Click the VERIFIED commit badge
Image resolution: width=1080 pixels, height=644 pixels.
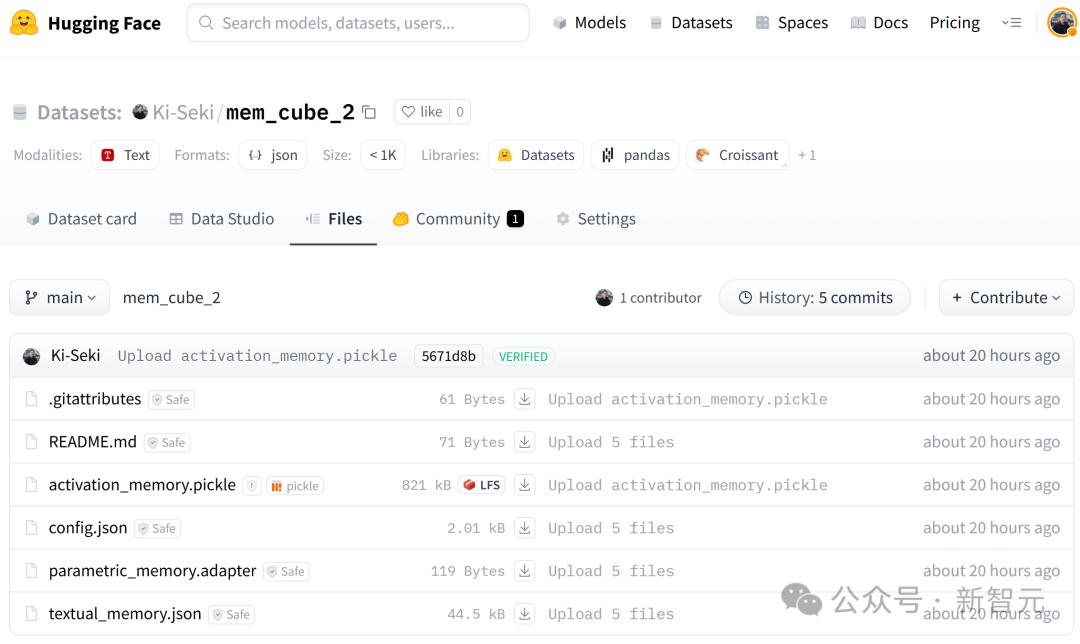tap(523, 357)
